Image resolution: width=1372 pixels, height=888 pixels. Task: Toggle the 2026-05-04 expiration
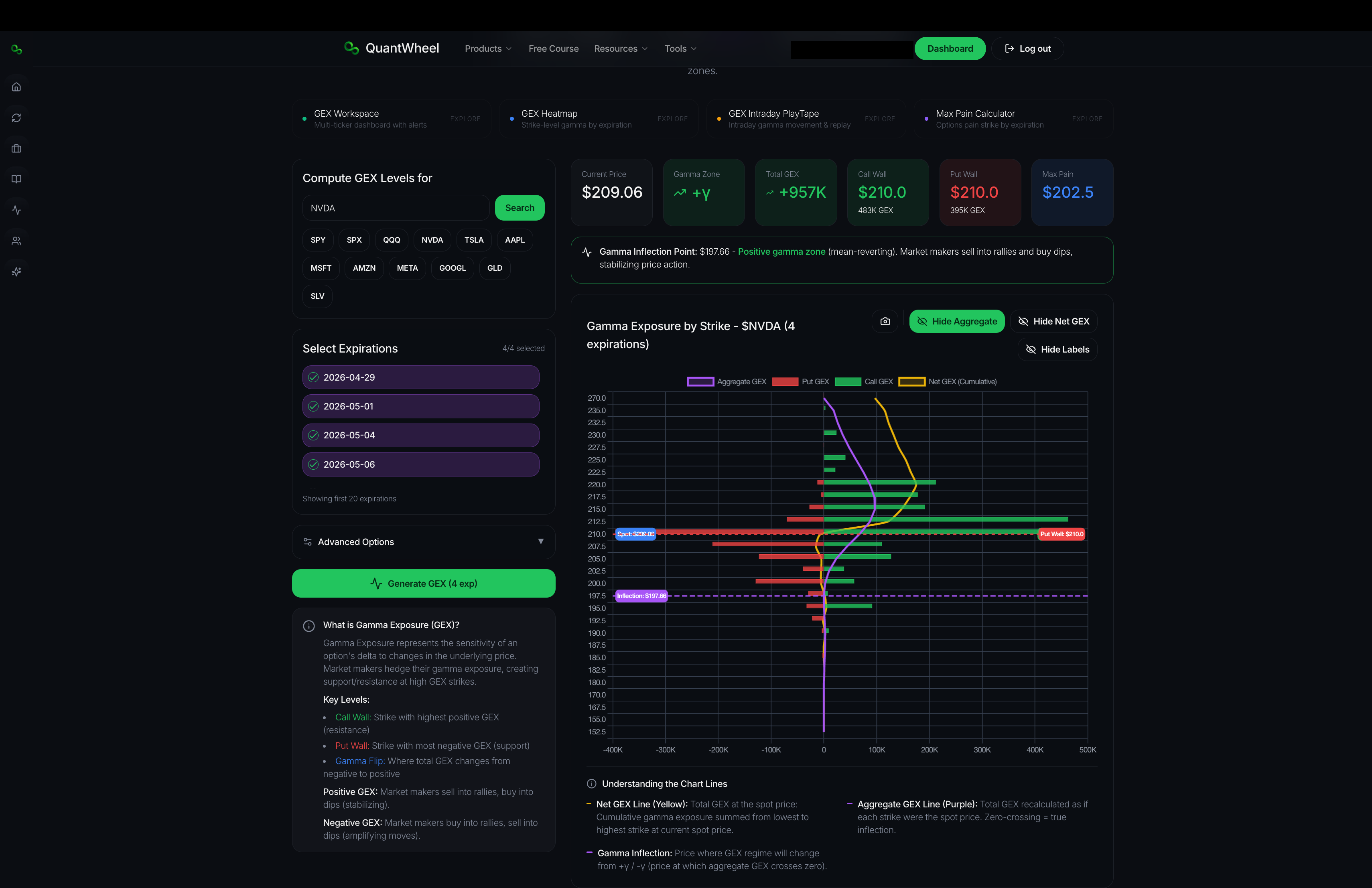[421, 435]
